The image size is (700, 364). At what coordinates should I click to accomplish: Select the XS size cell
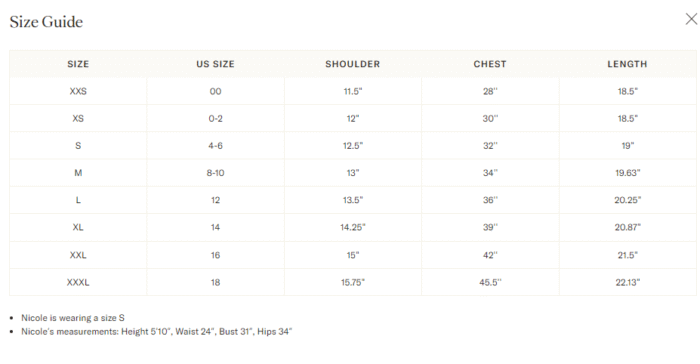pyautogui.click(x=78, y=118)
